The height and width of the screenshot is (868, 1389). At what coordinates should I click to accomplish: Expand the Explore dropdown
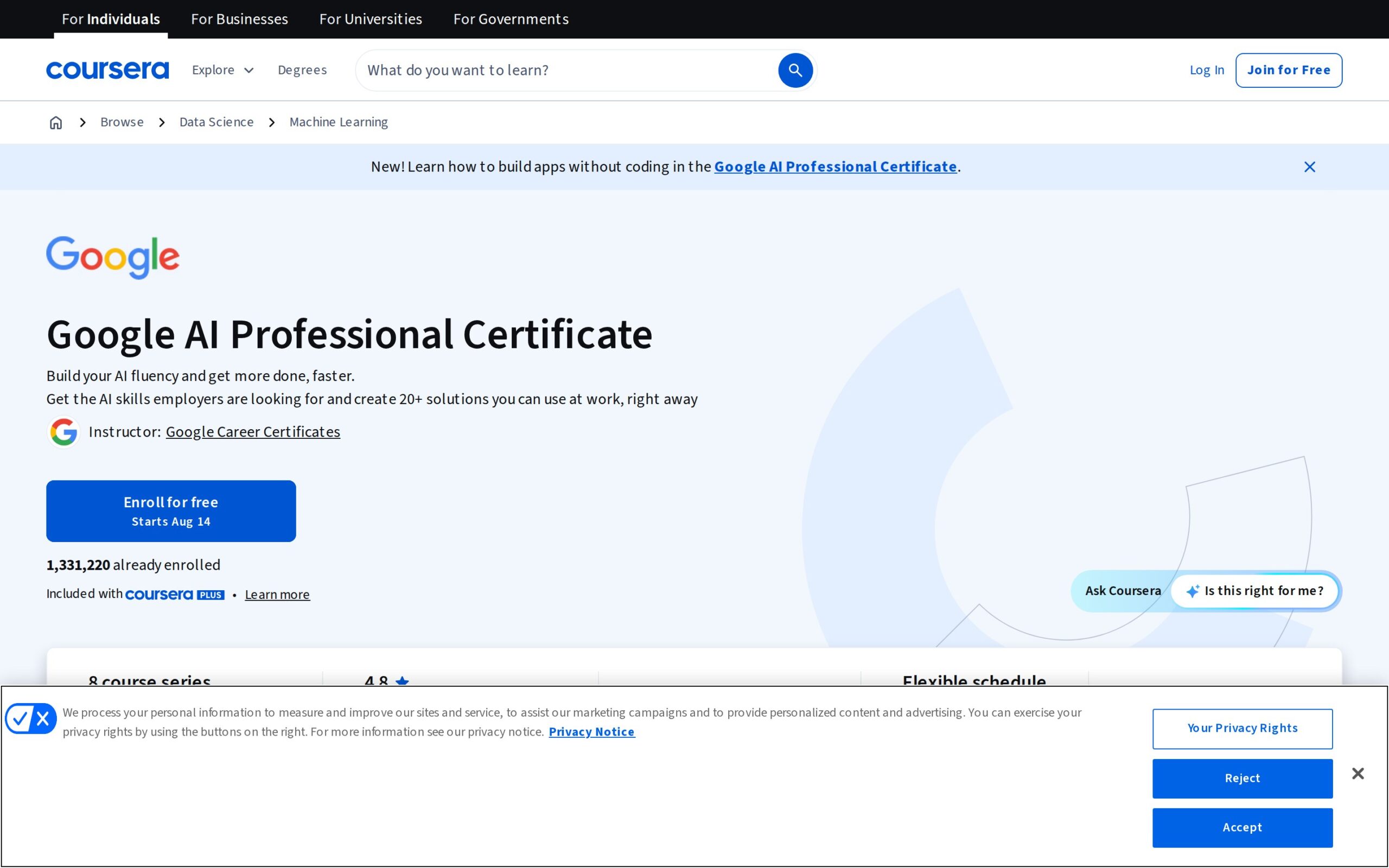click(222, 70)
